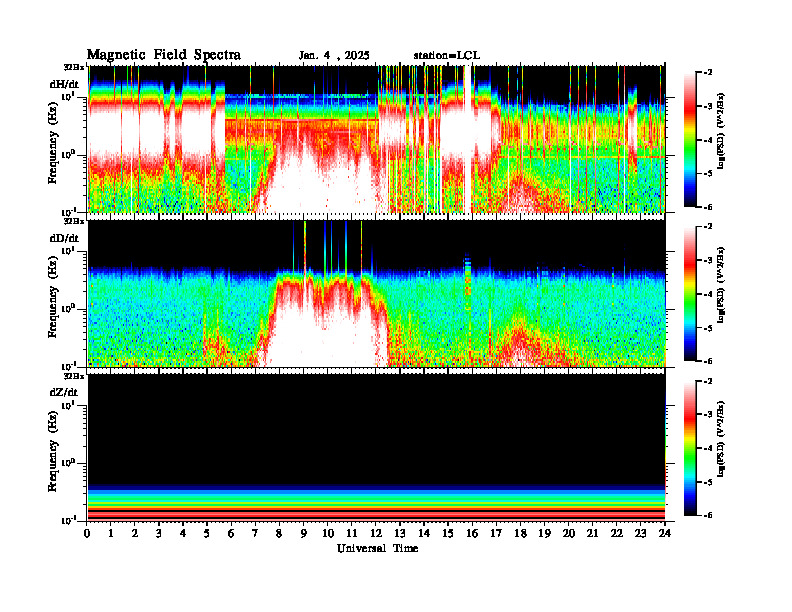This screenshot has height=612, width=792.
Task: Click hour 13 on the time axis
Action: [400, 533]
